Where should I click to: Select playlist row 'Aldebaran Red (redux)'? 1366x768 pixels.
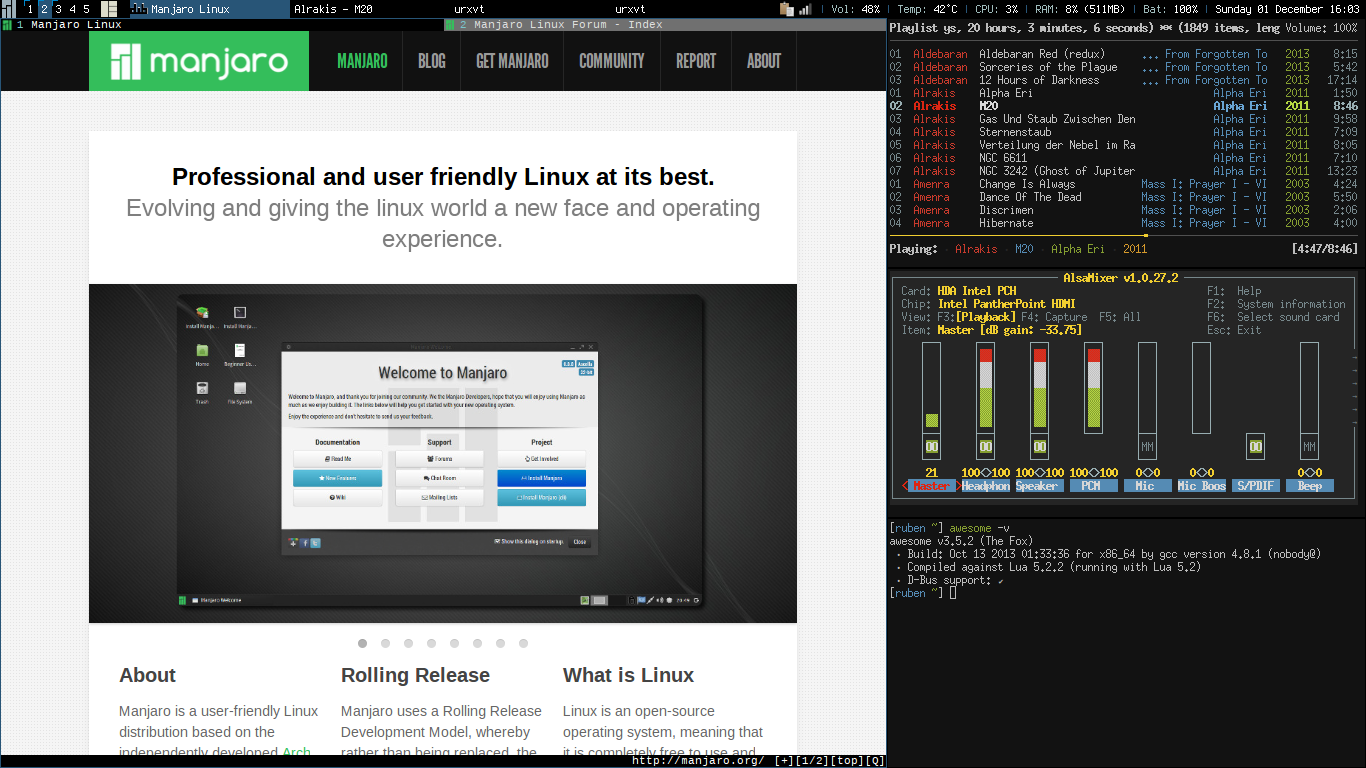pyautogui.click(x=1124, y=54)
